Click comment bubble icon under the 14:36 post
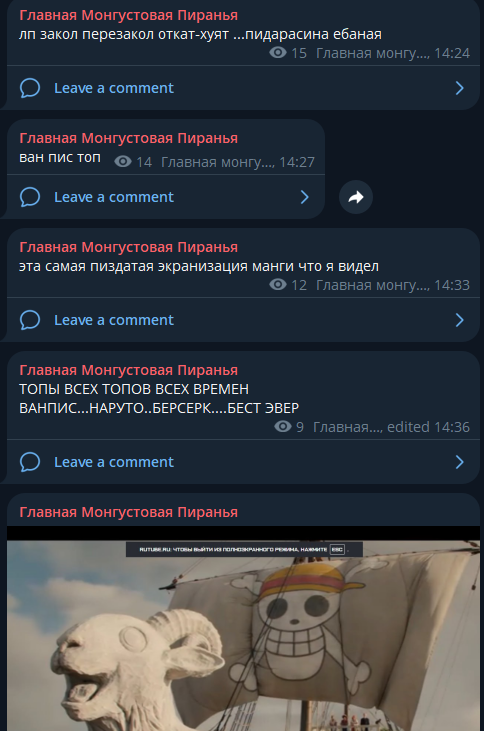 tap(30, 462)
